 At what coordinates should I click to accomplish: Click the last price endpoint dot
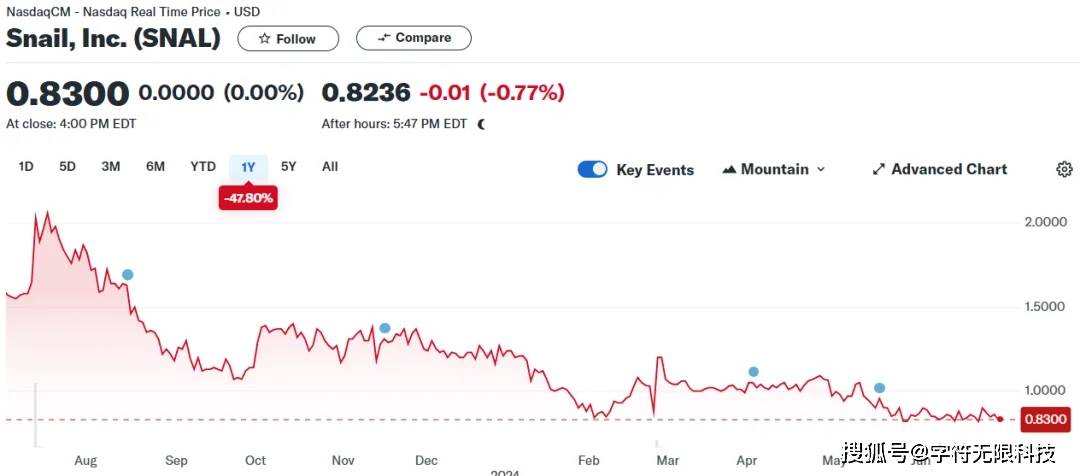1000,419
